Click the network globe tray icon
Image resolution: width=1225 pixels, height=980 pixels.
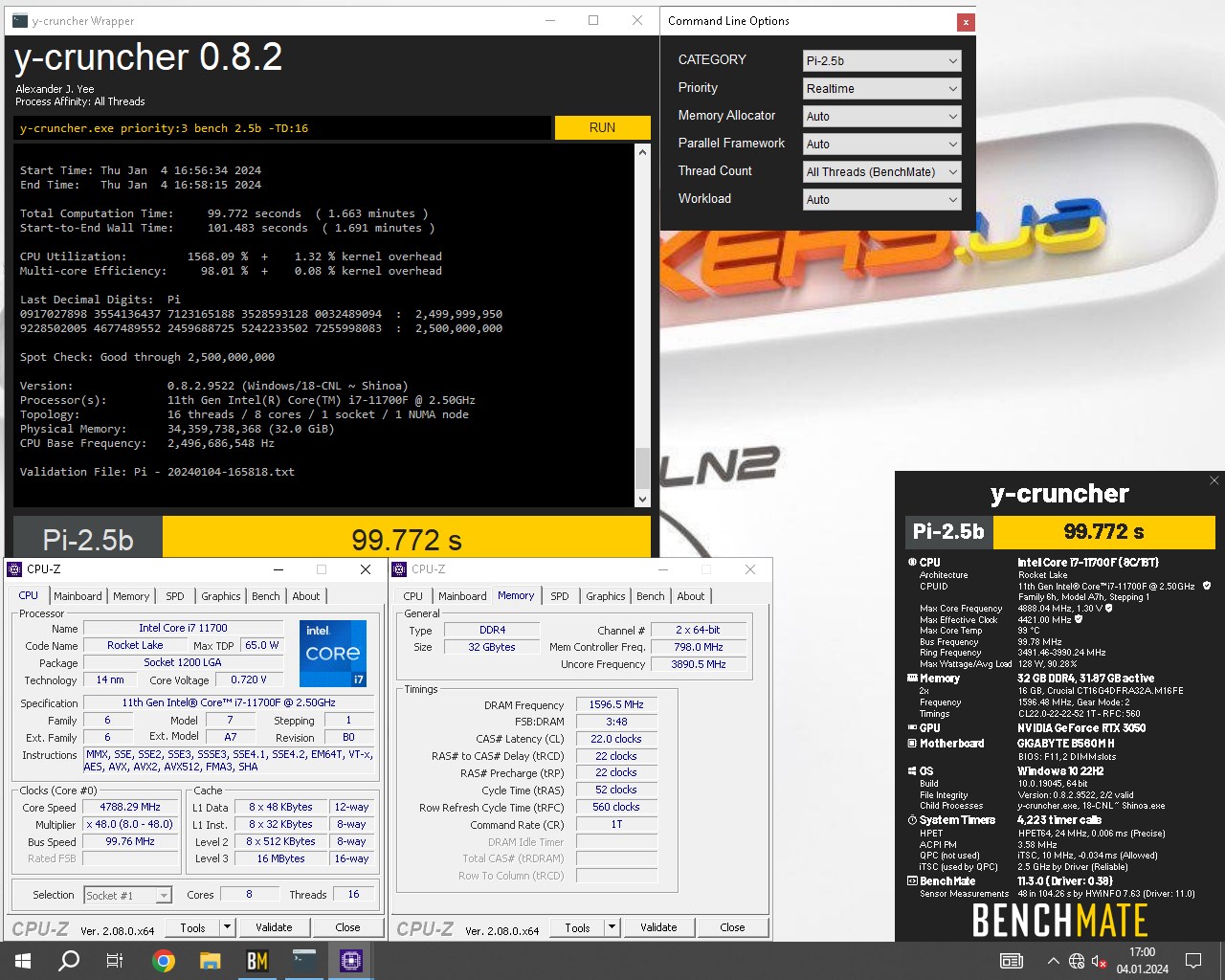click(x=1077, y=961)
